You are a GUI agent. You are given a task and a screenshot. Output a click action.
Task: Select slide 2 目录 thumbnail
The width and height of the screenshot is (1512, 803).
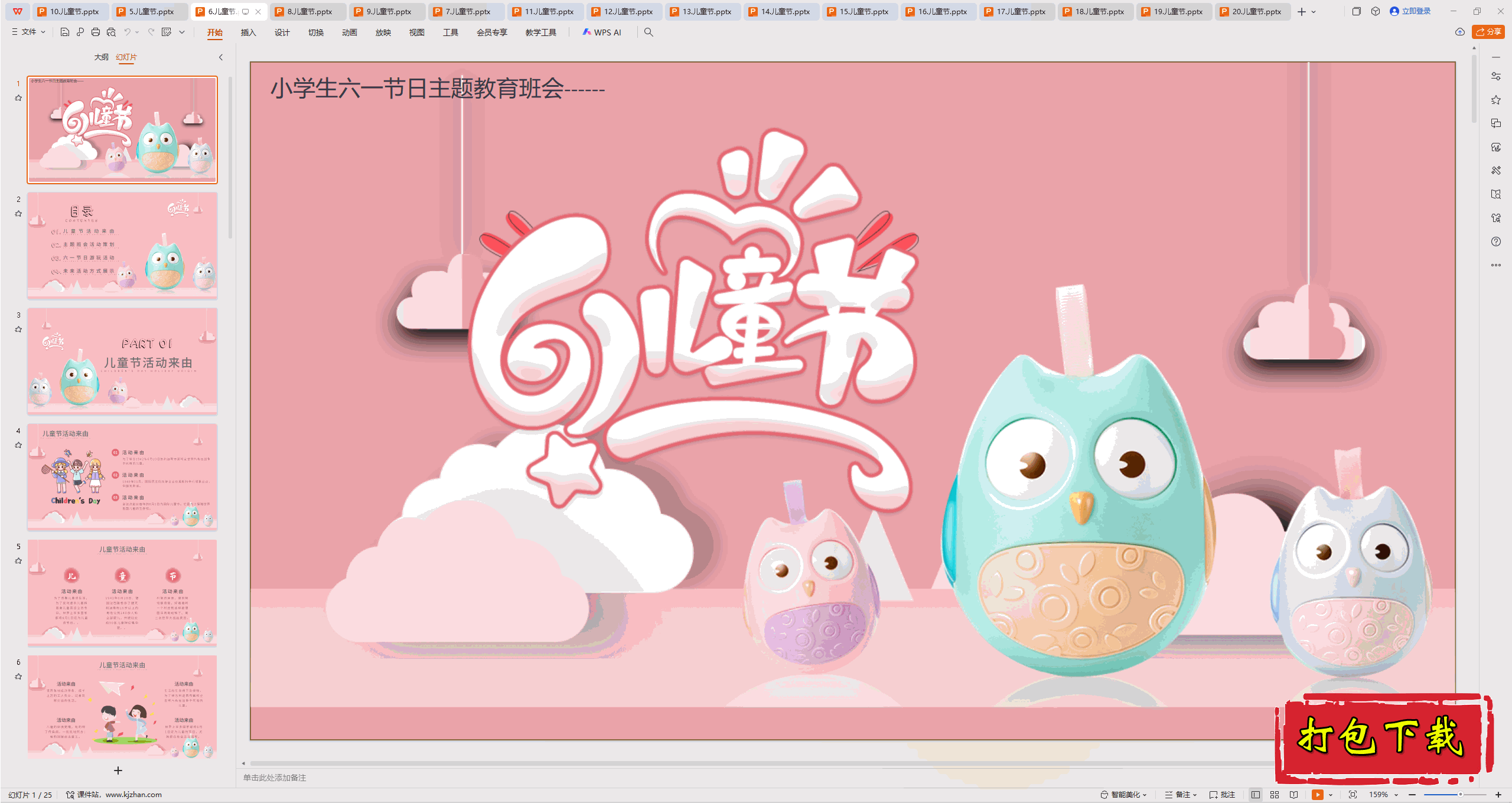point(122,245)
